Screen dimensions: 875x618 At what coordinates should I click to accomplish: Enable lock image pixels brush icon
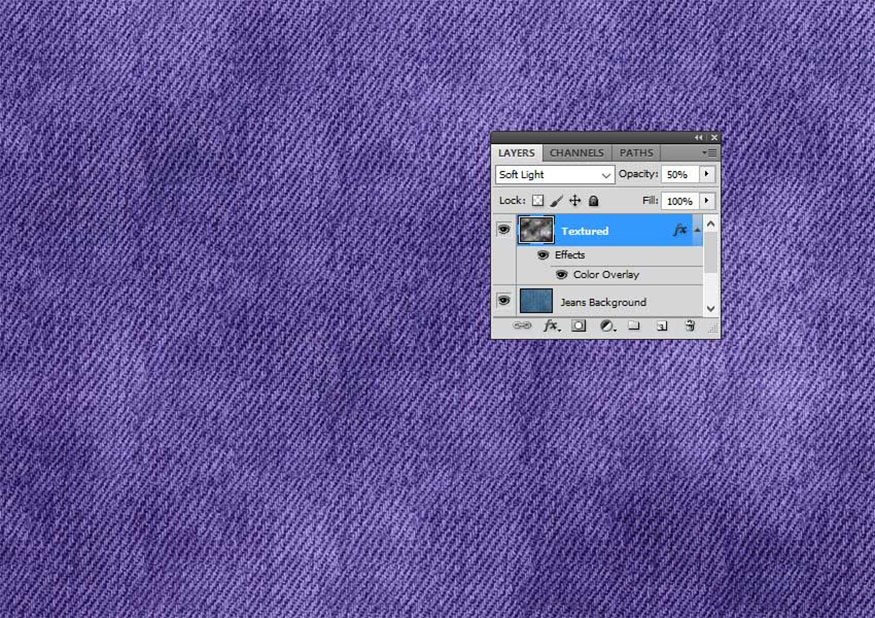pyautogui.click(x=557, y=201)
